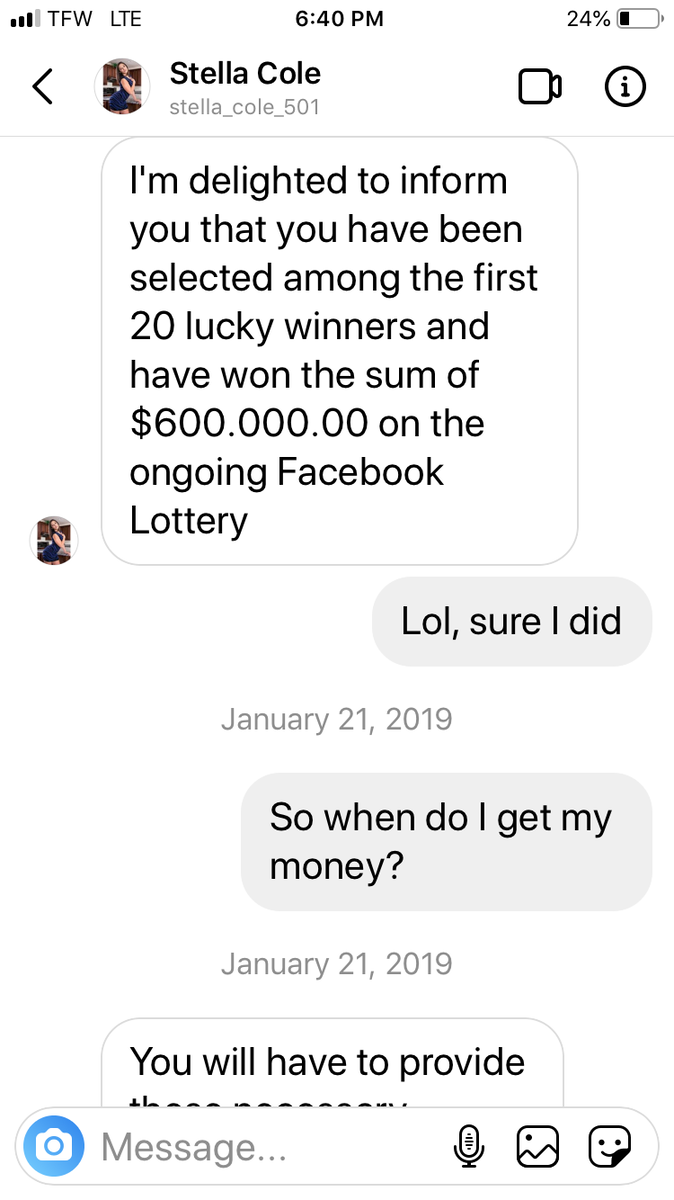Select the "So when do I get my money?" bubble
This screenshot has height=1200, width=674.
pyautogui.click(x=446, y=841)
